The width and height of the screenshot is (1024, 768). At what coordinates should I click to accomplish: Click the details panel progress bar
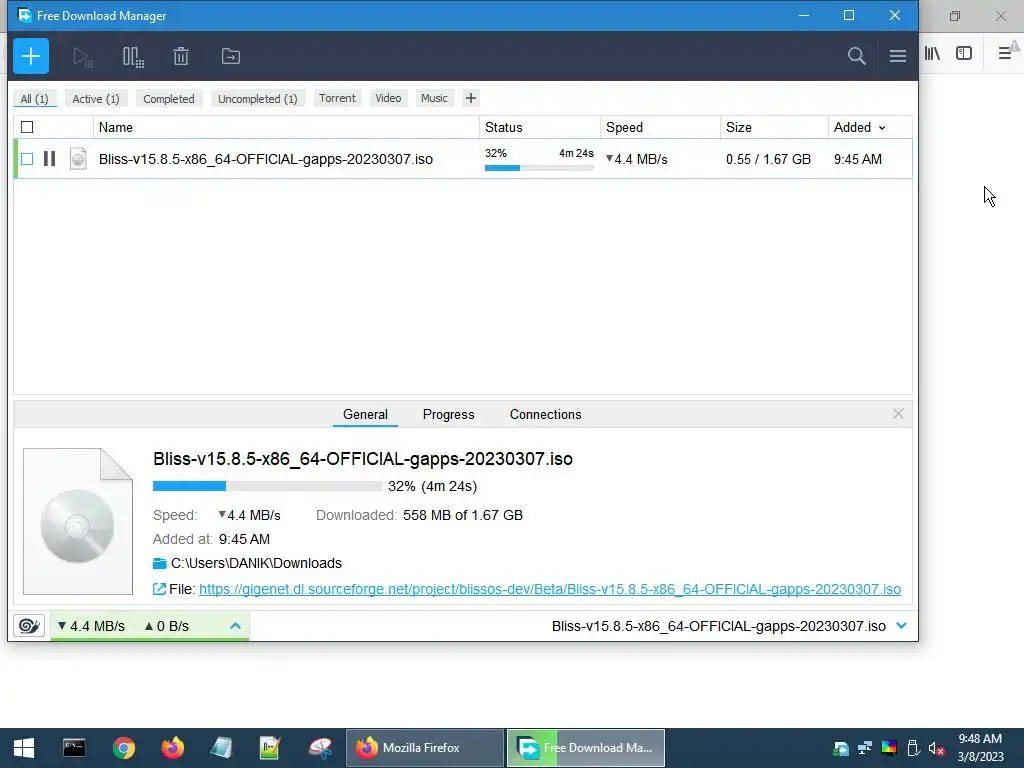click(x=268, y=486)
